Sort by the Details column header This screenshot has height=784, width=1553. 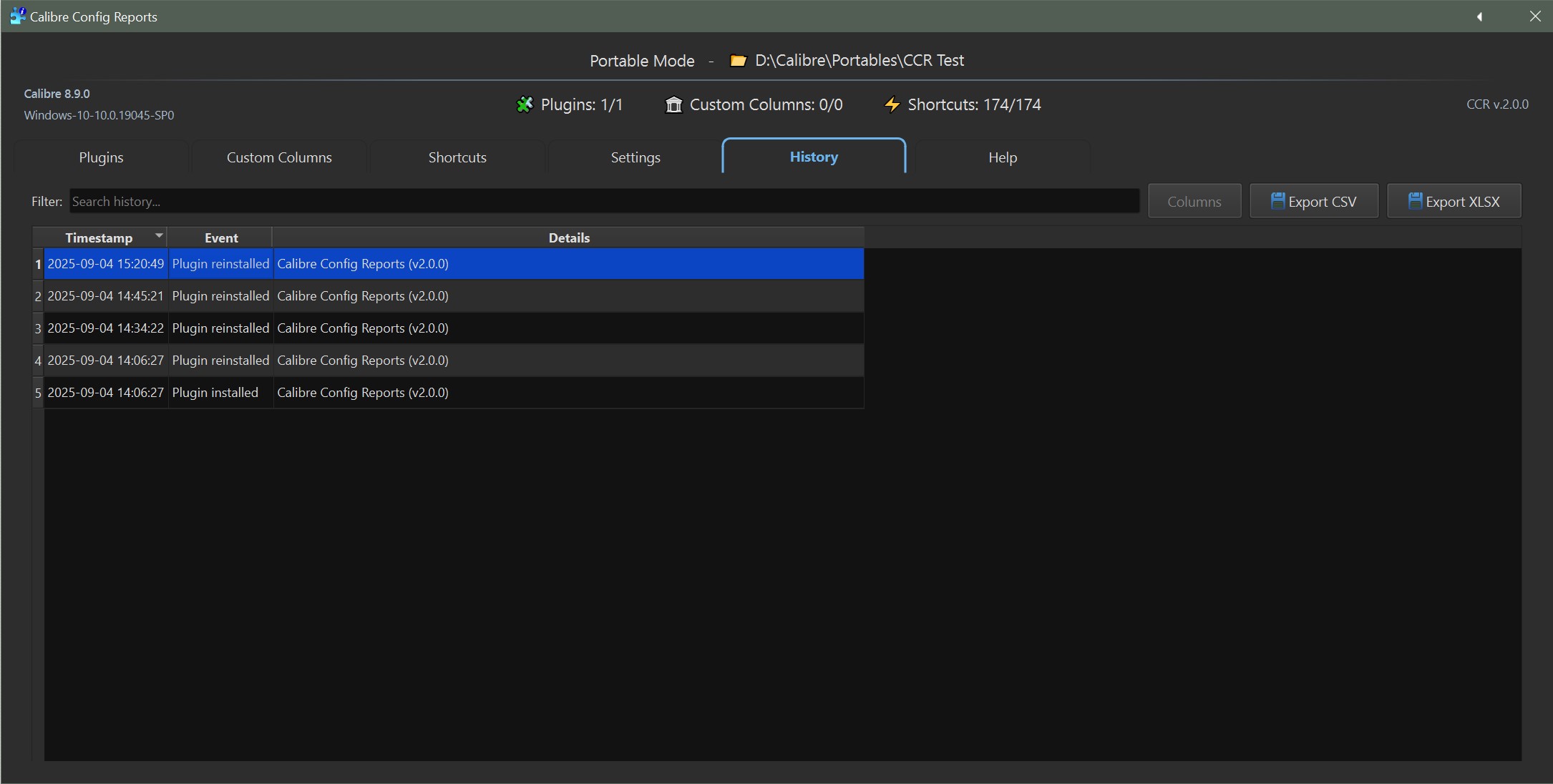pos(568,238)
